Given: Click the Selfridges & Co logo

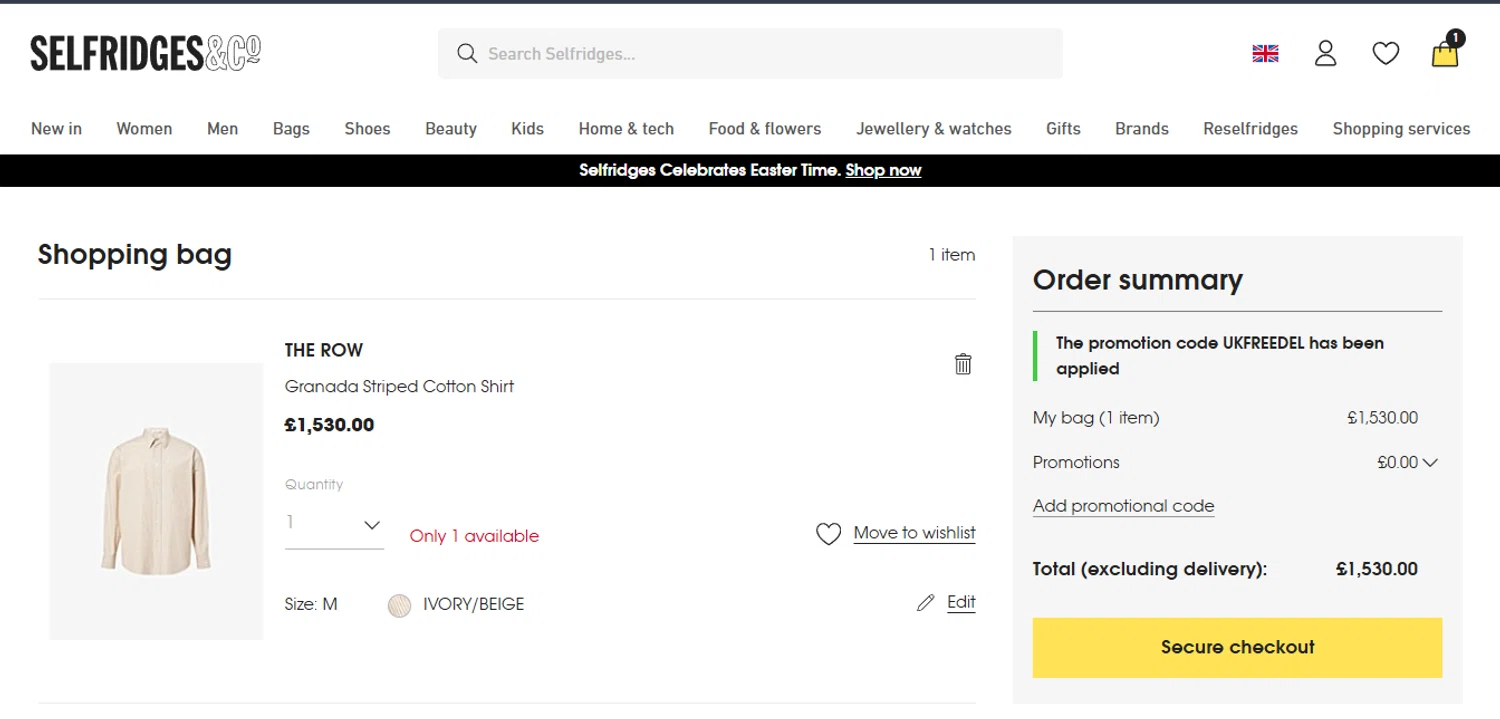Looking at the screenshot, I should [146, 53].
